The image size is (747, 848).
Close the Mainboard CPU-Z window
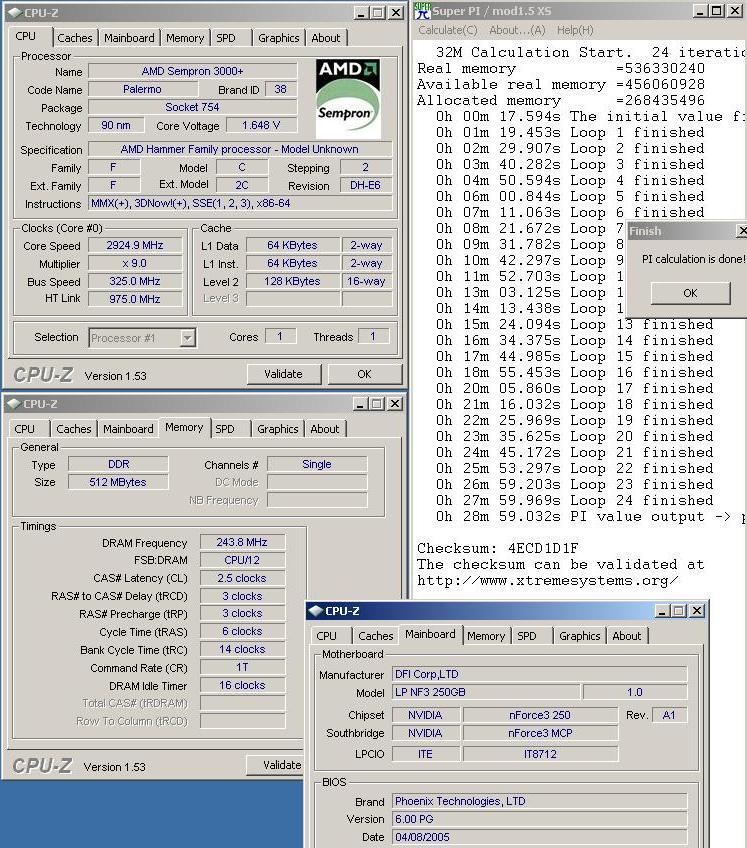[x=697, y=611]
